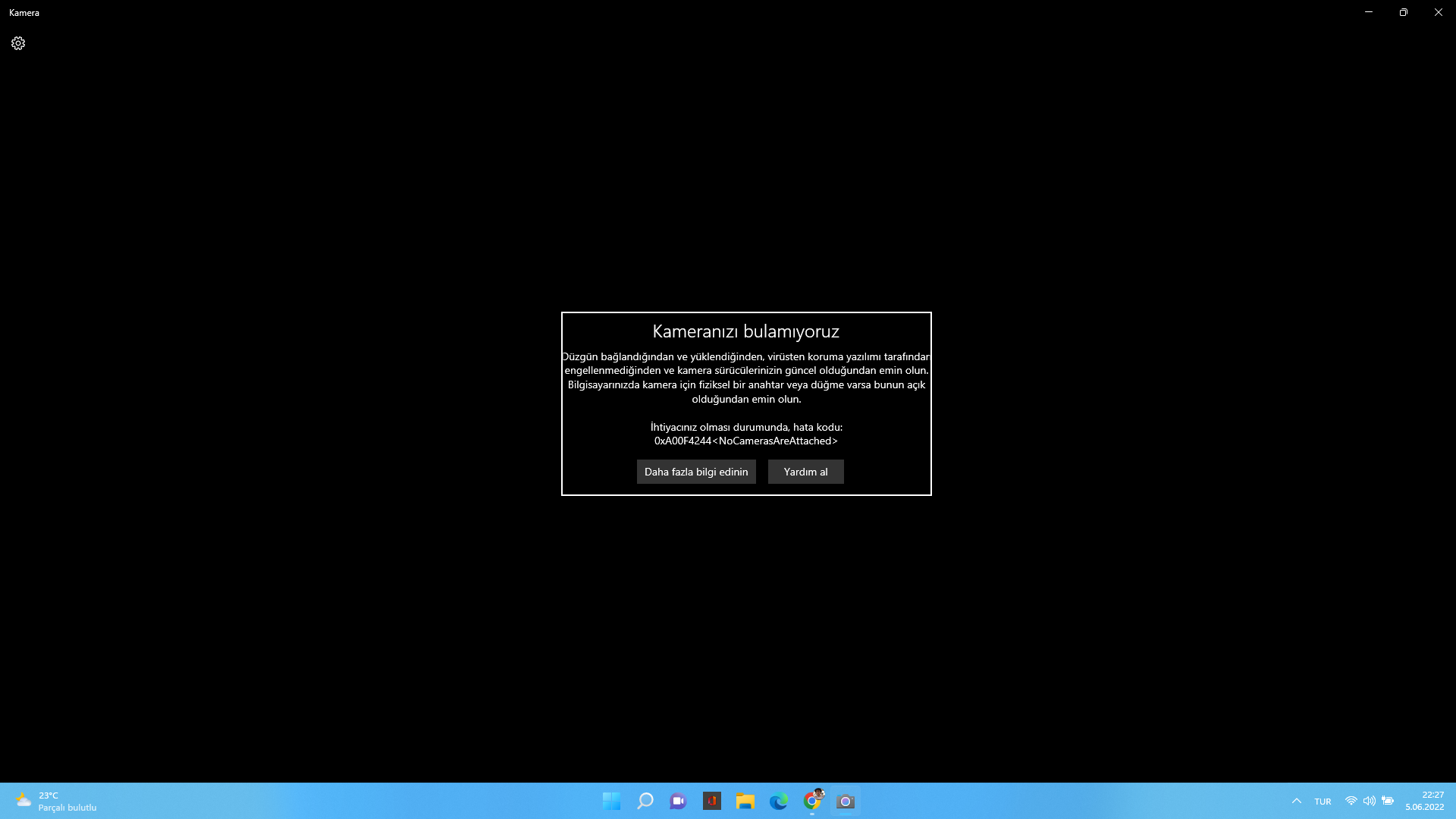Click the 'Daha fazla bilgi edinin' button

tap(696, 472)
